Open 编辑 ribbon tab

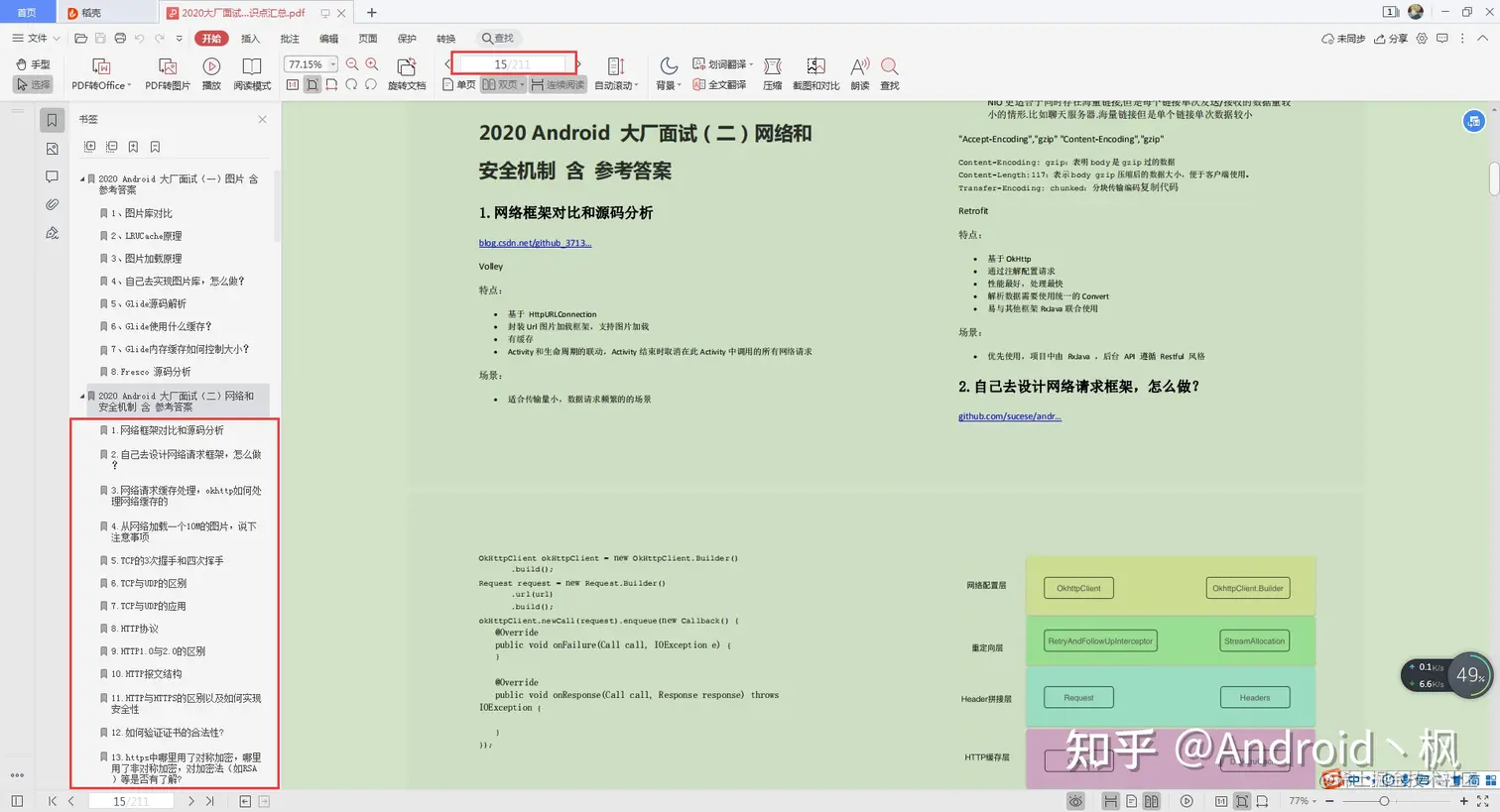[328, 39]
